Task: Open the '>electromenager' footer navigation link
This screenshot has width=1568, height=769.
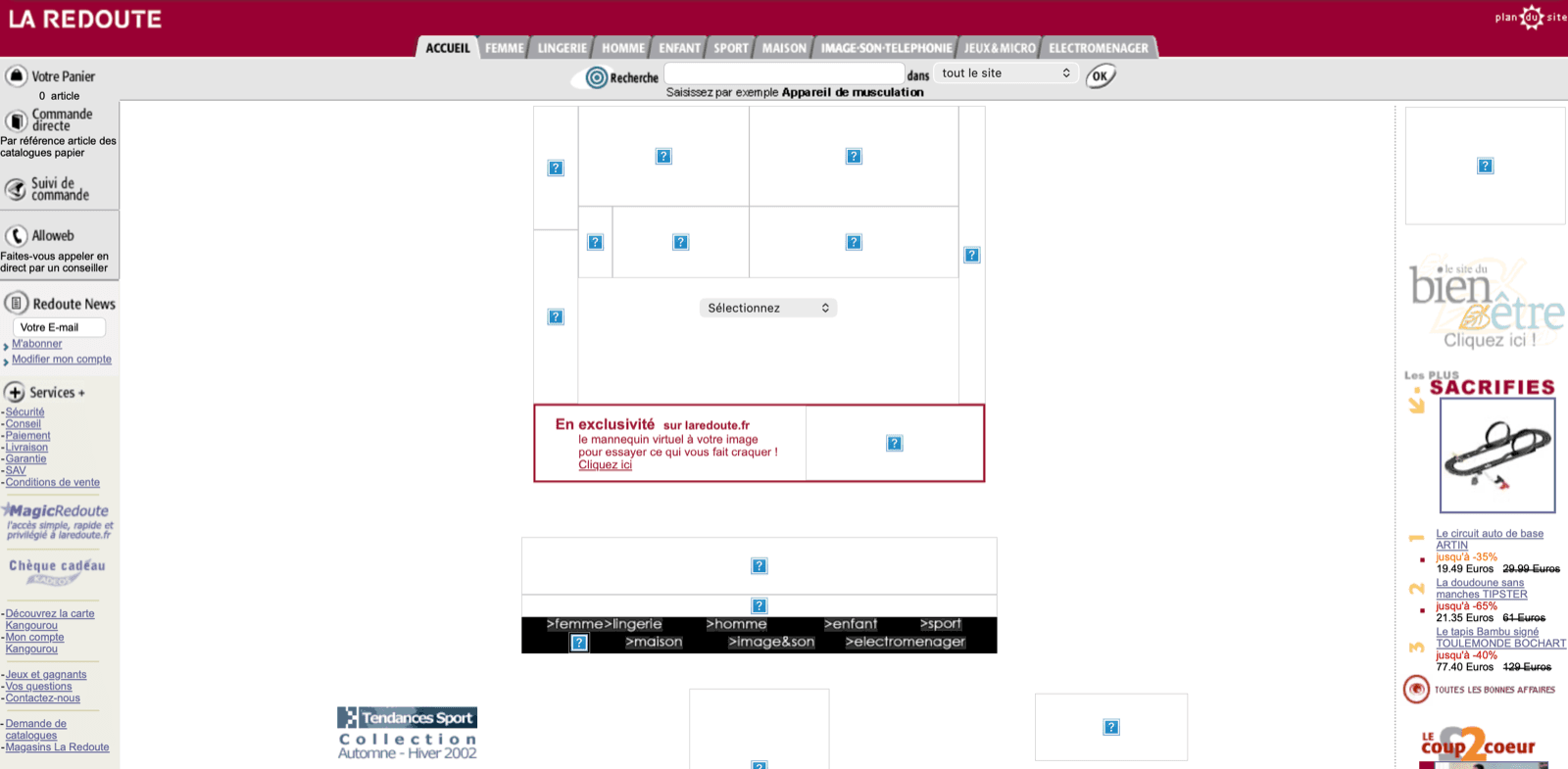Action: pyautogui.click(x=906, y=643)
